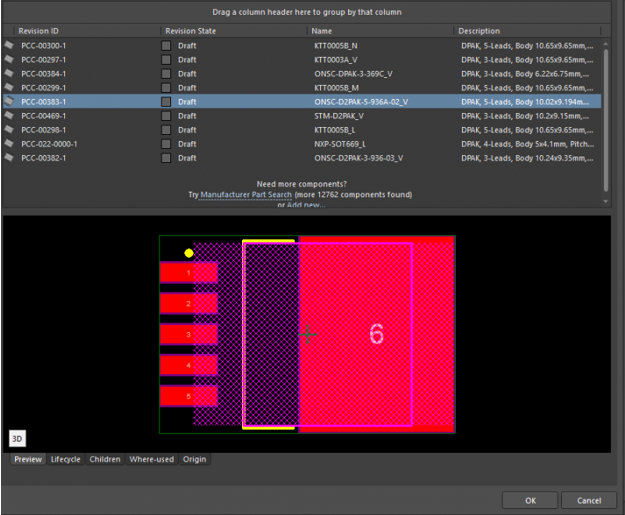Toggle the Draft state box for KTT0005B_N
625x515 pixels.
tap(166, 45)
